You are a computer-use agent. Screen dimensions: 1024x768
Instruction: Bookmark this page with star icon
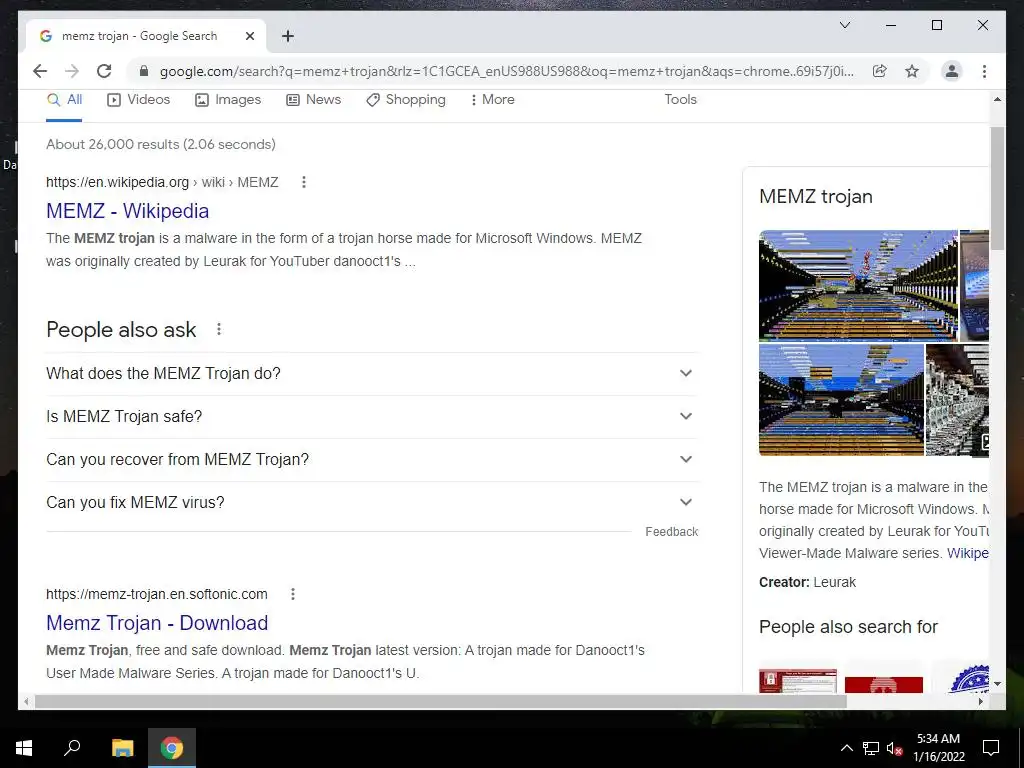pos(912,71)
